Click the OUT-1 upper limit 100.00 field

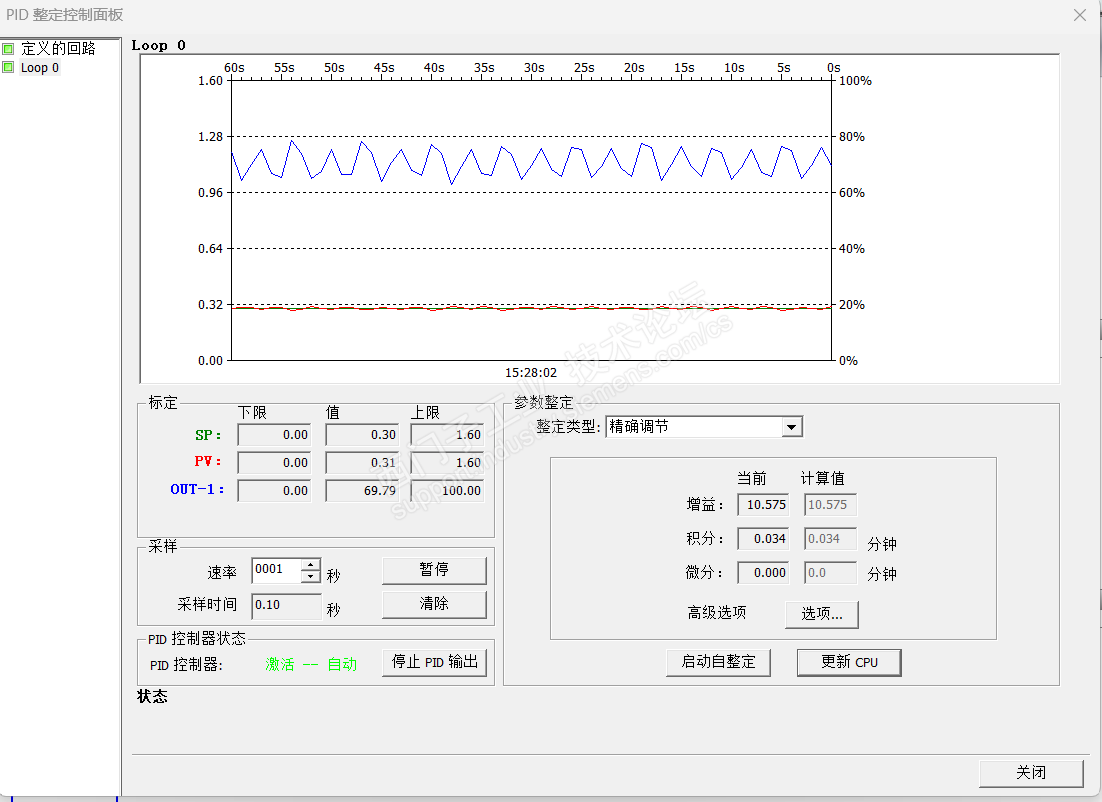pos(447,491)
